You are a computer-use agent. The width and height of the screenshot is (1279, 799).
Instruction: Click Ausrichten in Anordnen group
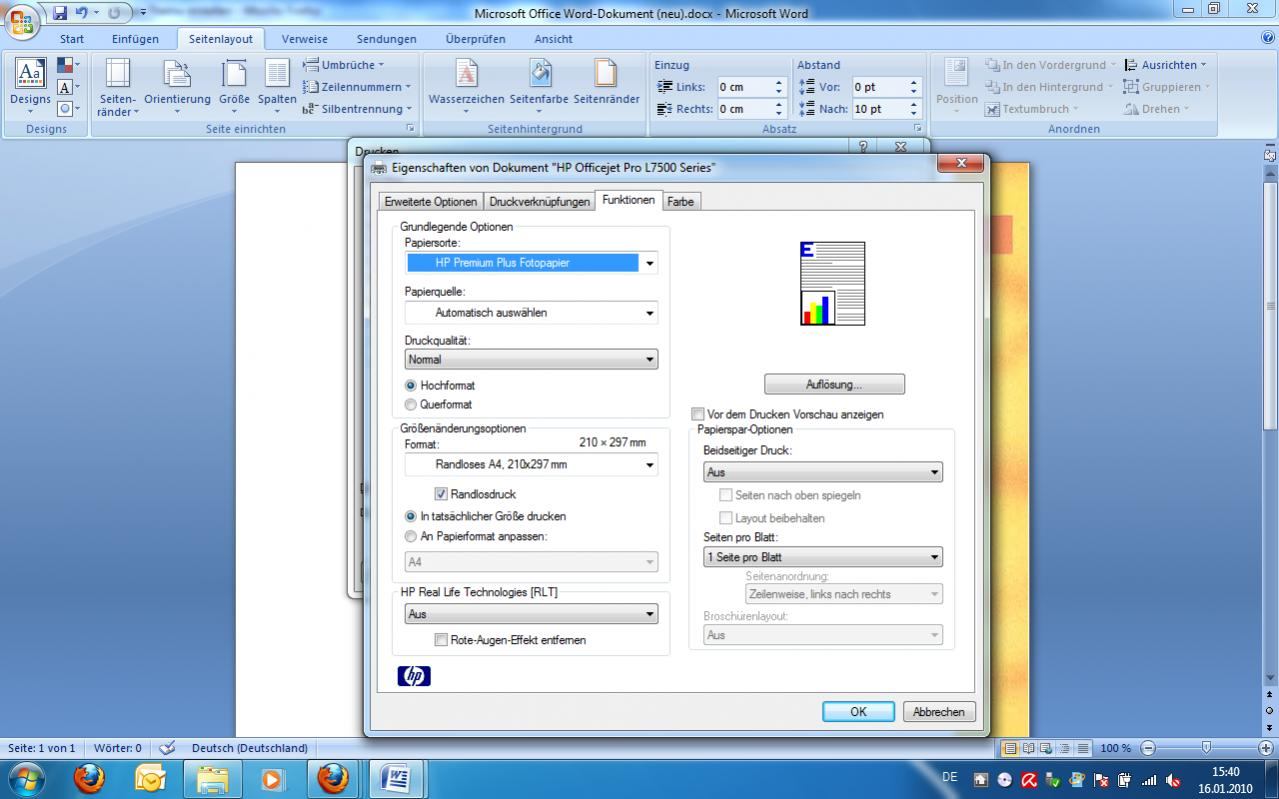tap(1165, 65)
